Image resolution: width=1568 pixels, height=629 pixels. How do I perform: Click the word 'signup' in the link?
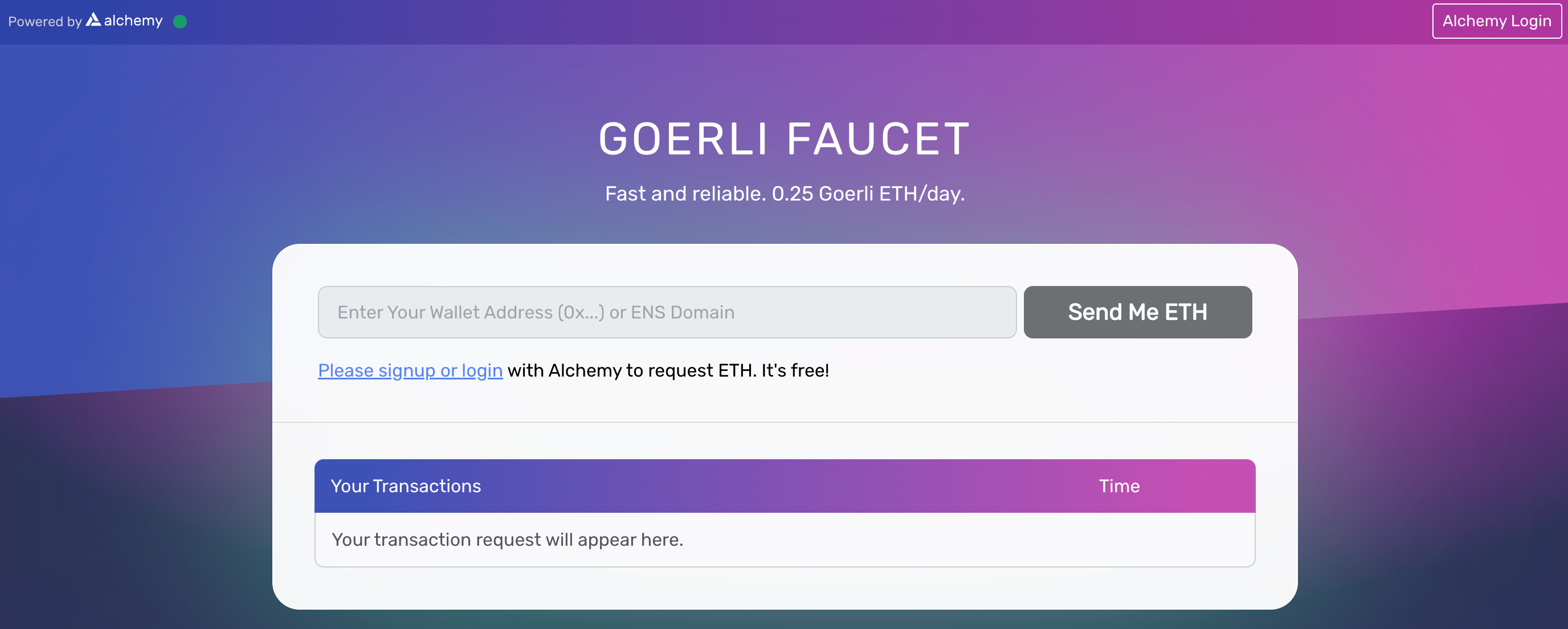click(406, 370)
